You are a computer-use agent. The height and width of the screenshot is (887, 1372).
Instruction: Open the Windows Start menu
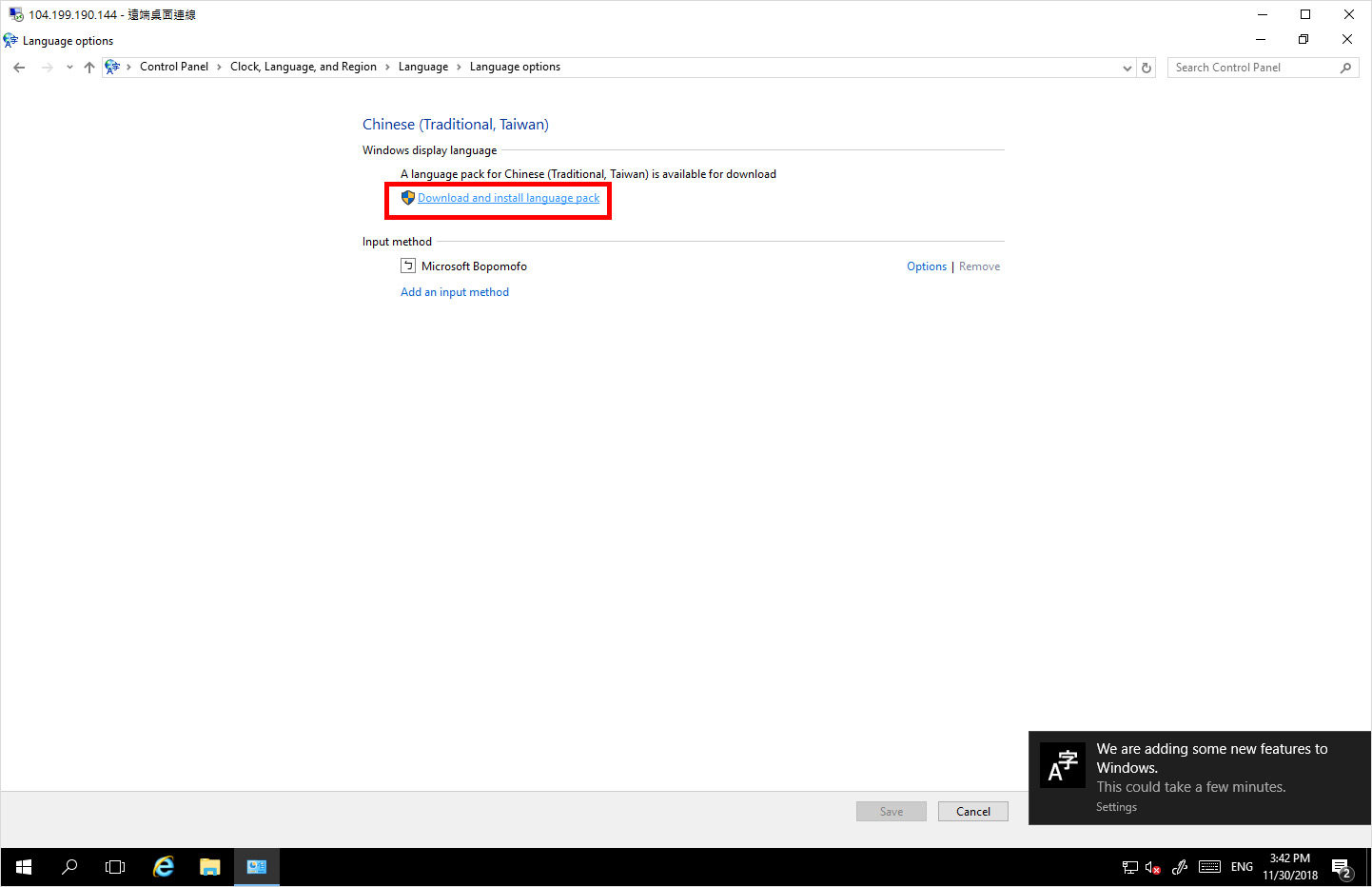(x=23, y=867)
